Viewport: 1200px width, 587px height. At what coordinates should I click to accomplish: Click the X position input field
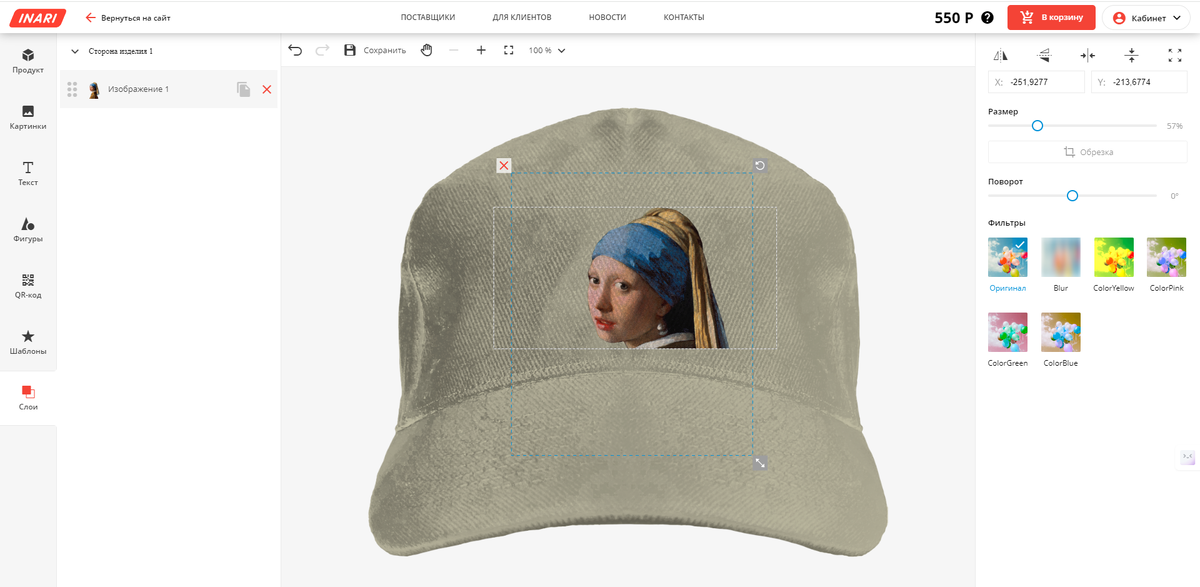pyautogui.click(x=1036, y=82)
